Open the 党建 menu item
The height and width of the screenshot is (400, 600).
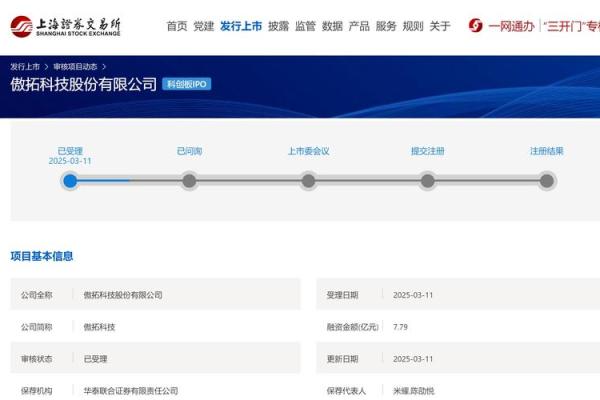(x=204, y=26)
